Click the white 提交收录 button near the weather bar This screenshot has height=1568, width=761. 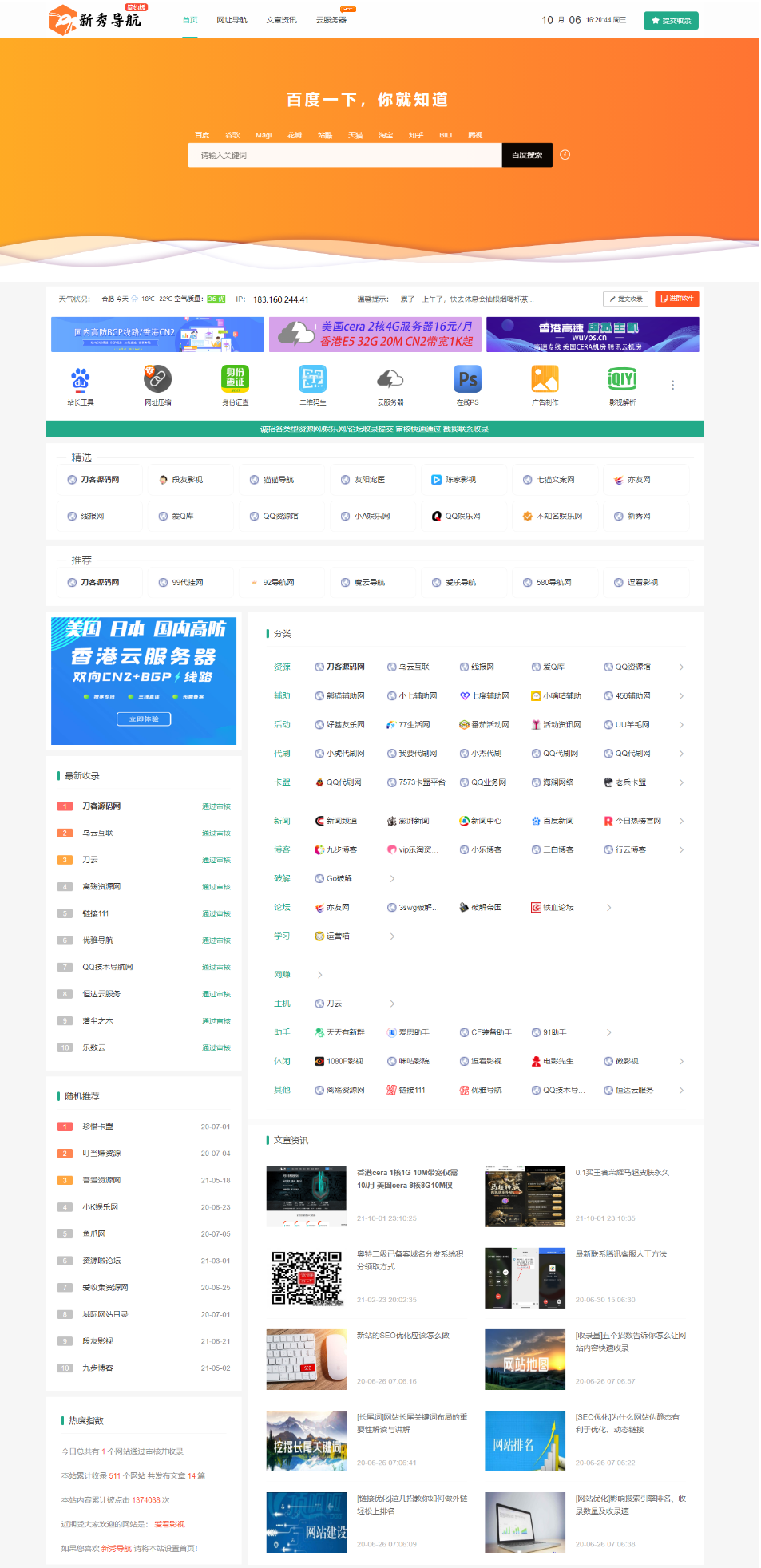coord(625,299)
